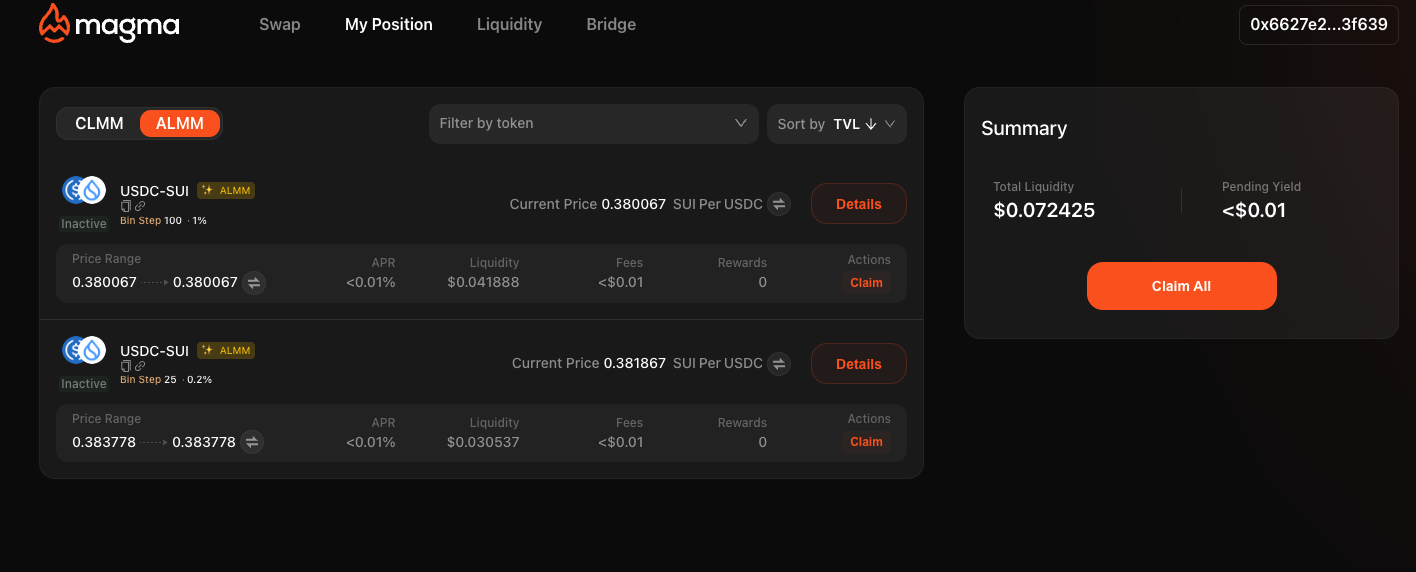Expand the Filter by token dropdown

[741, 123]
